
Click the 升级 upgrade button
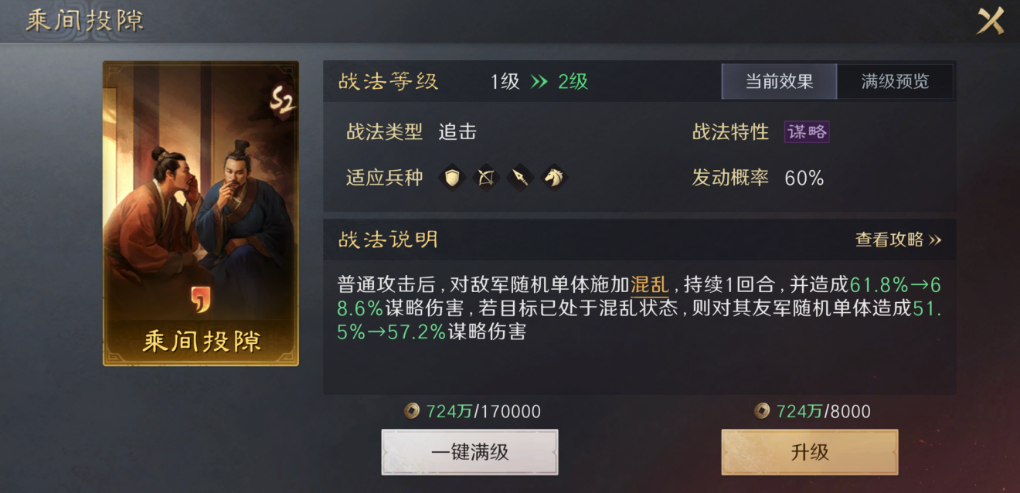pos(810,452)
